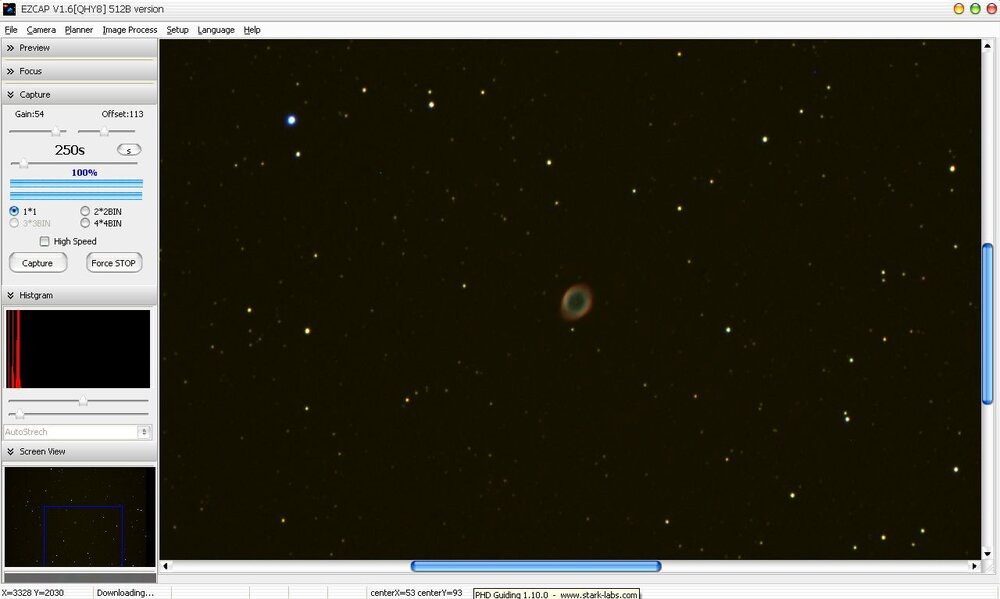Screen dimensions: 1000x599
Task: Choose 4*4BIN binning mode
Action: coord(85,223)
